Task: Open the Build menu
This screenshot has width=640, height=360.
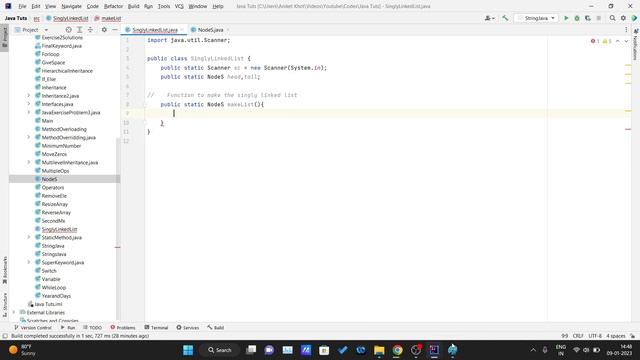Action: [133, 6]
